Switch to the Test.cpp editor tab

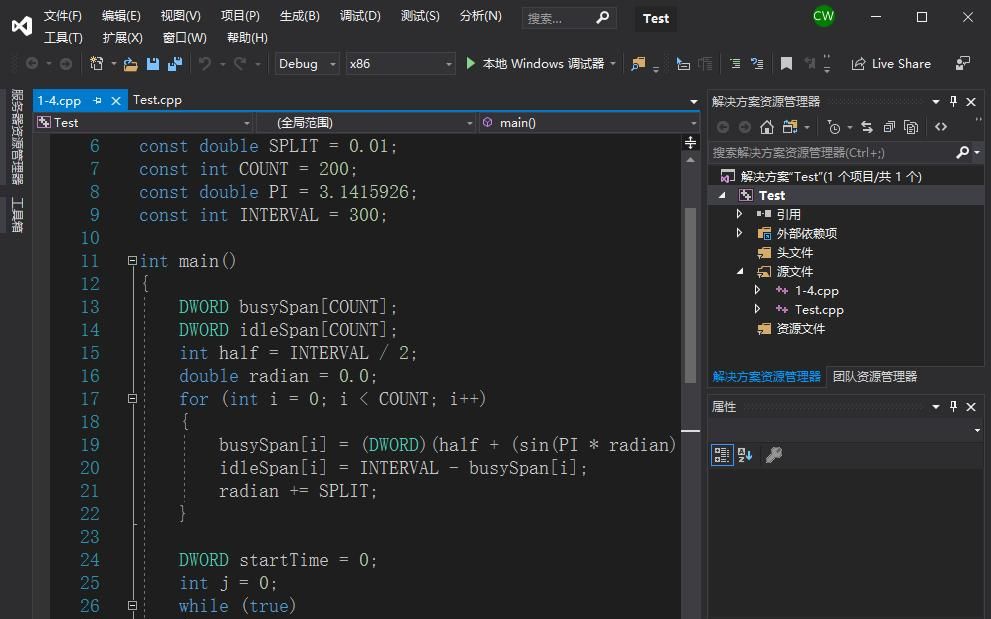pos(157,100)
